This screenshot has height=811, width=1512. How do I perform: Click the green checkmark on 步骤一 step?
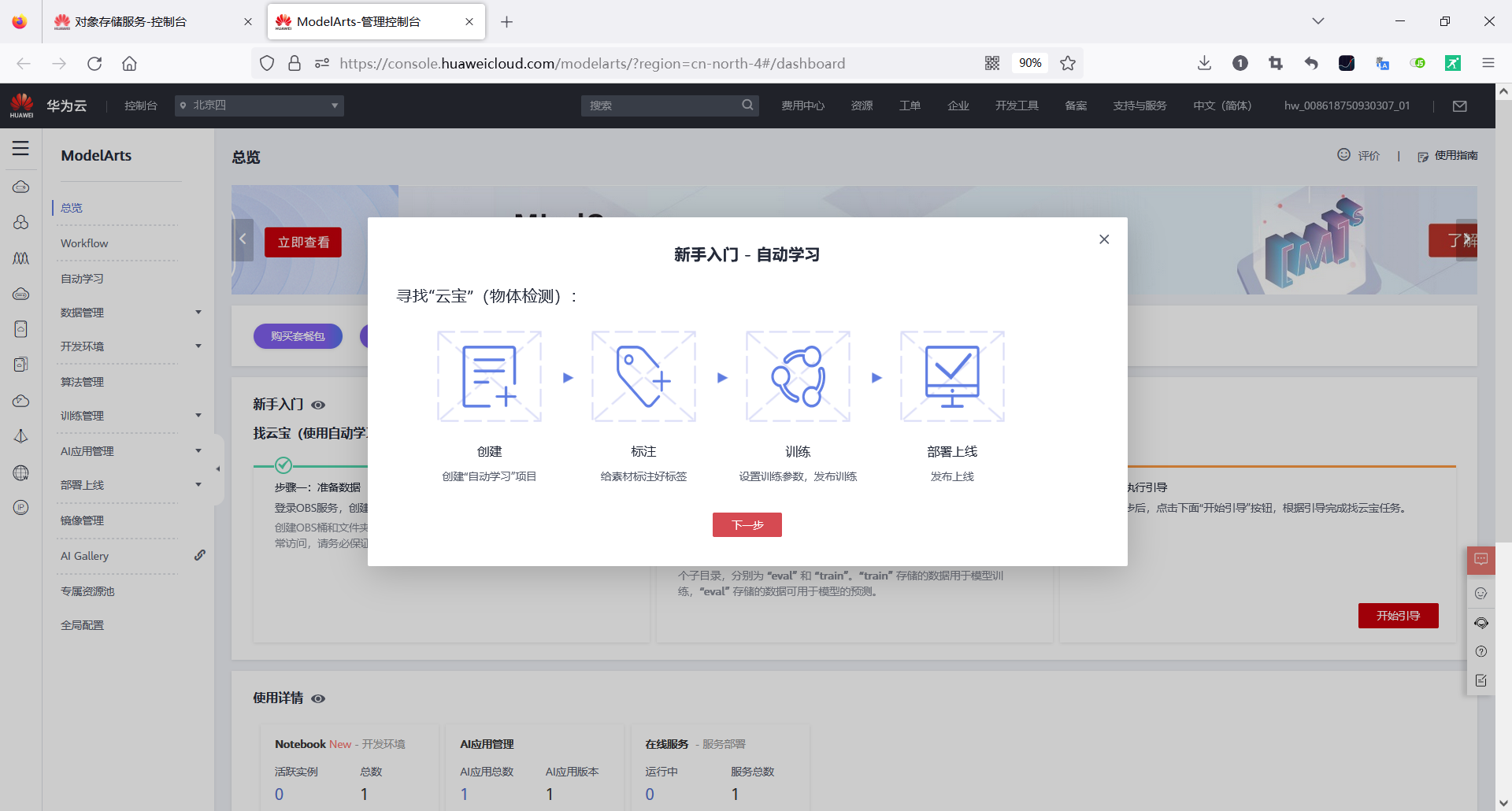[x=284, y=465]
